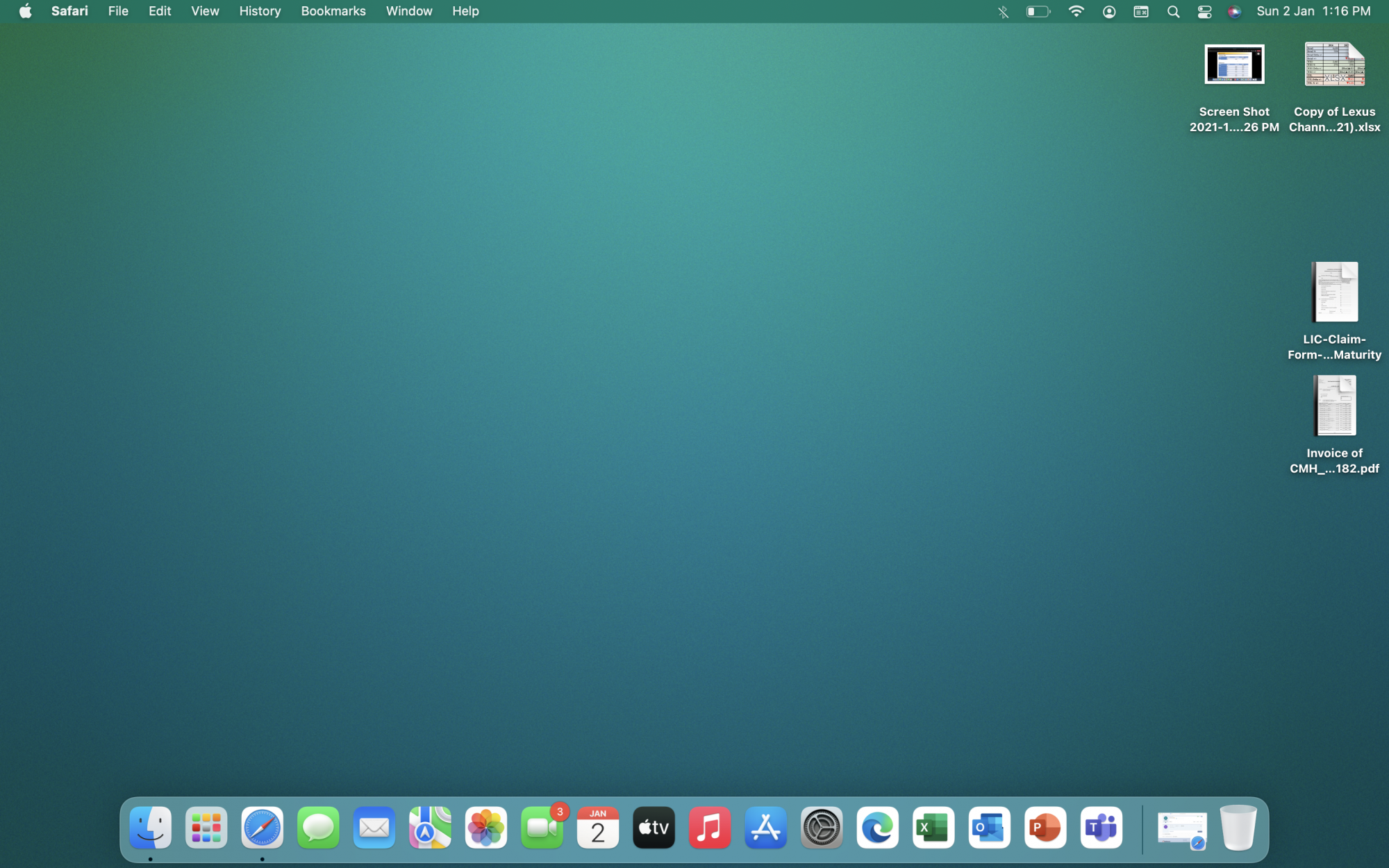Open the Apple TV app

(654, 828)
